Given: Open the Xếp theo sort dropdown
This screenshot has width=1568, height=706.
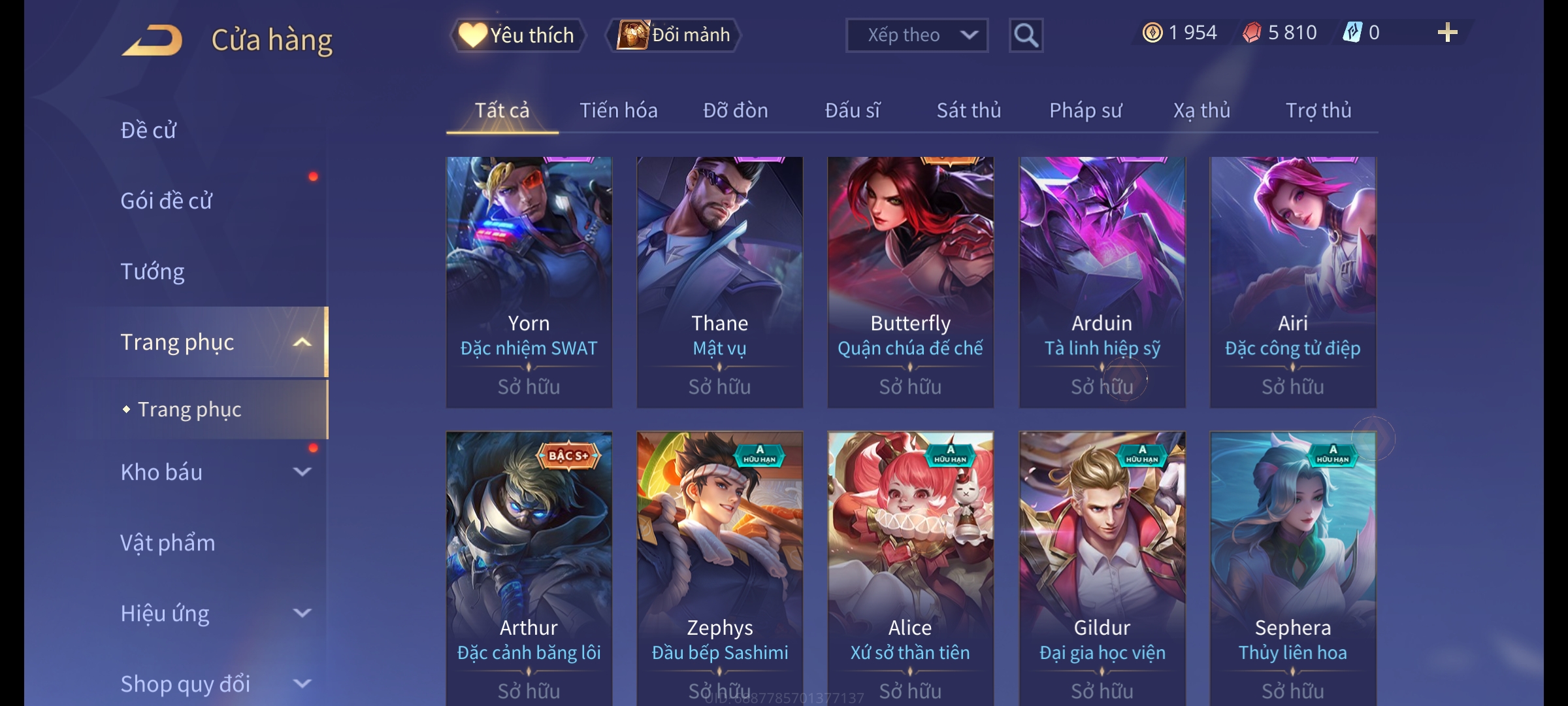Looking at the screenshot, I should point(917,35).
